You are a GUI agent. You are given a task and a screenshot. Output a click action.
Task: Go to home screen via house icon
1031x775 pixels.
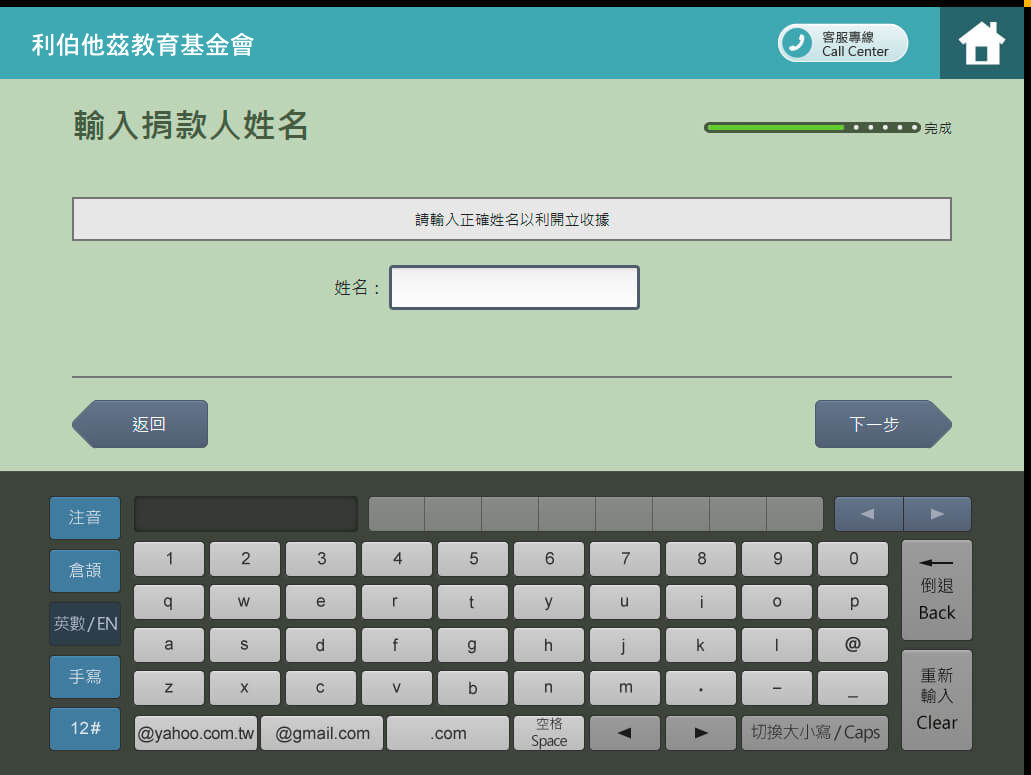point(980,43)
